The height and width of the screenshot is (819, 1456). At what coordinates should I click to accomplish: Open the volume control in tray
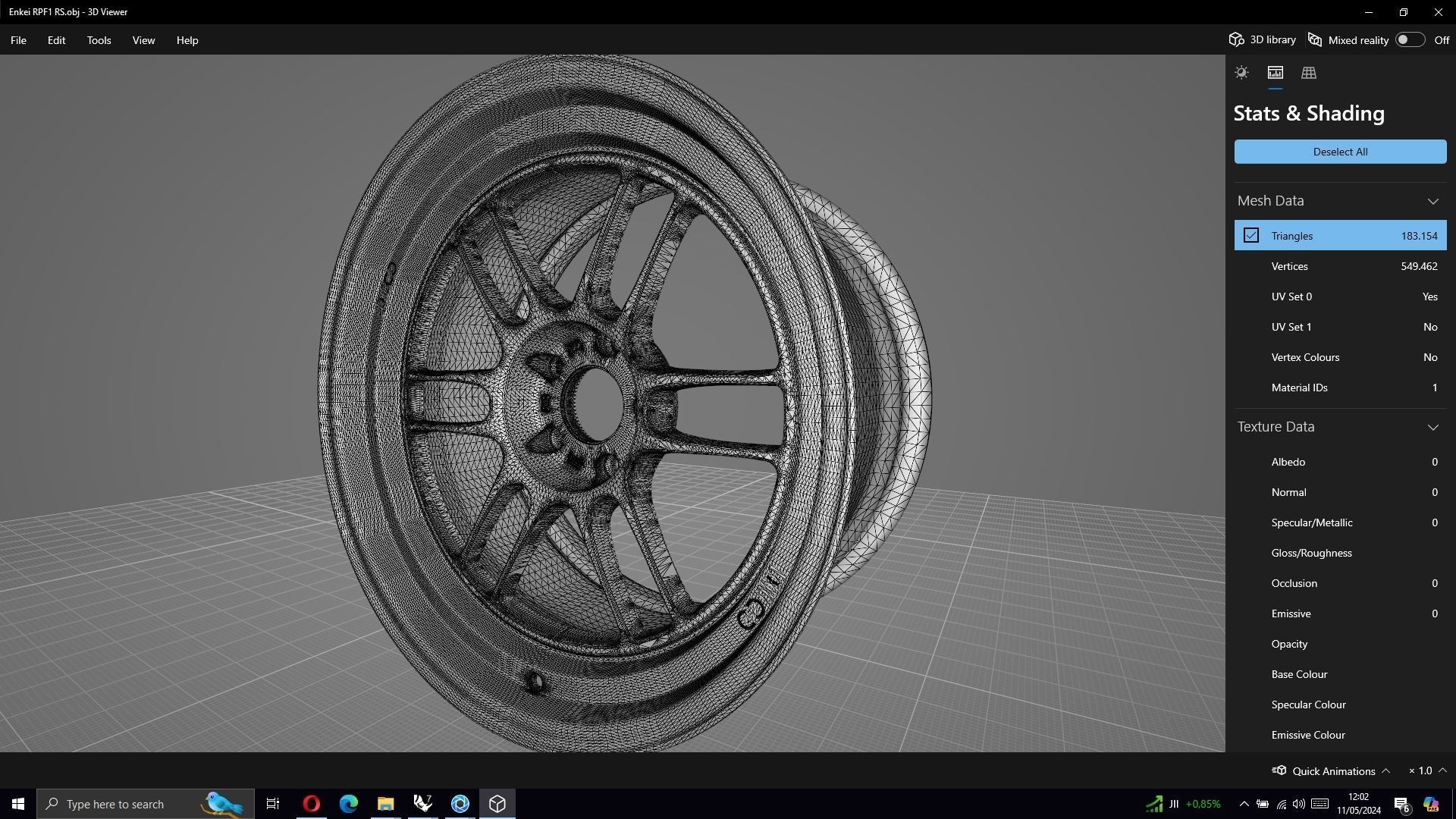click(x=1299, y=804)
